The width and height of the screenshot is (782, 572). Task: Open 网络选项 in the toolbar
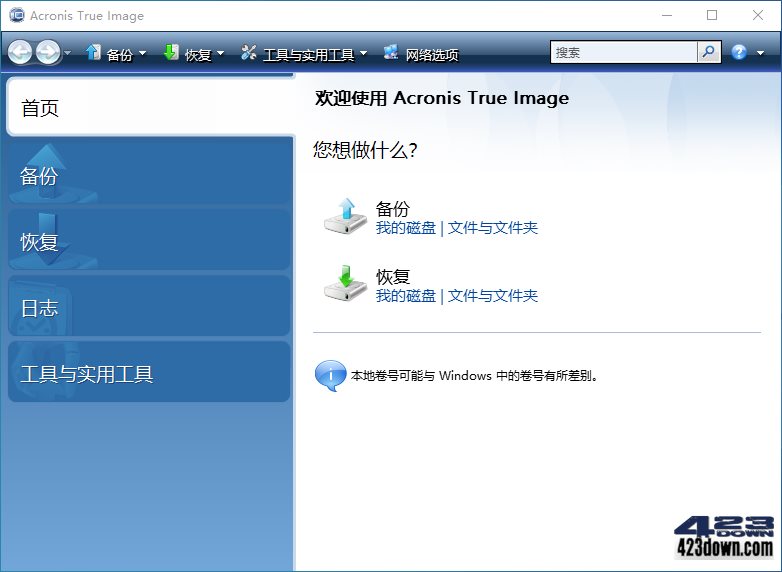[x=432, y=54]
